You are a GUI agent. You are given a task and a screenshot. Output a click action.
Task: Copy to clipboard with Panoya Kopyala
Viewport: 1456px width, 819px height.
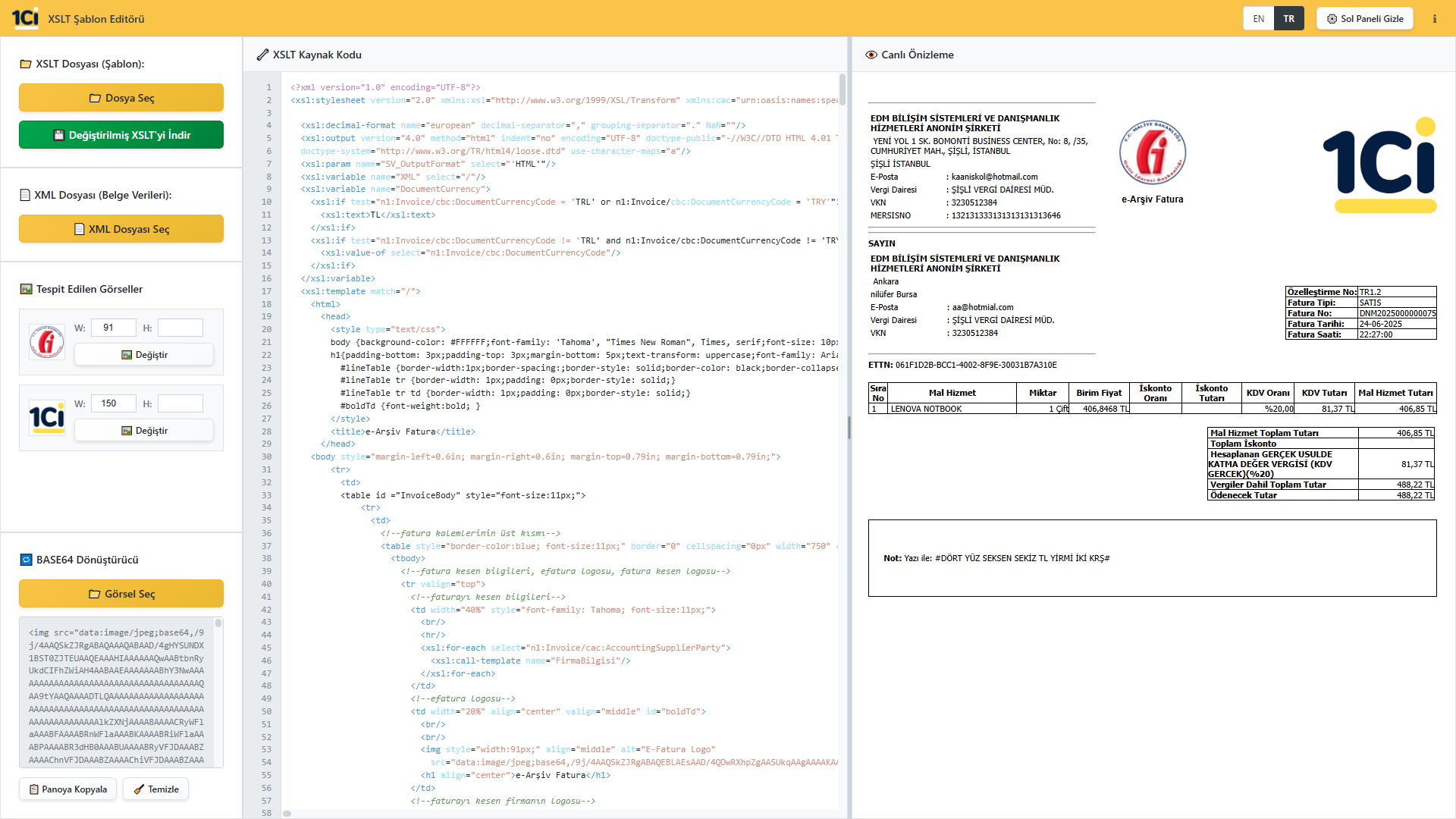point(68,789)
